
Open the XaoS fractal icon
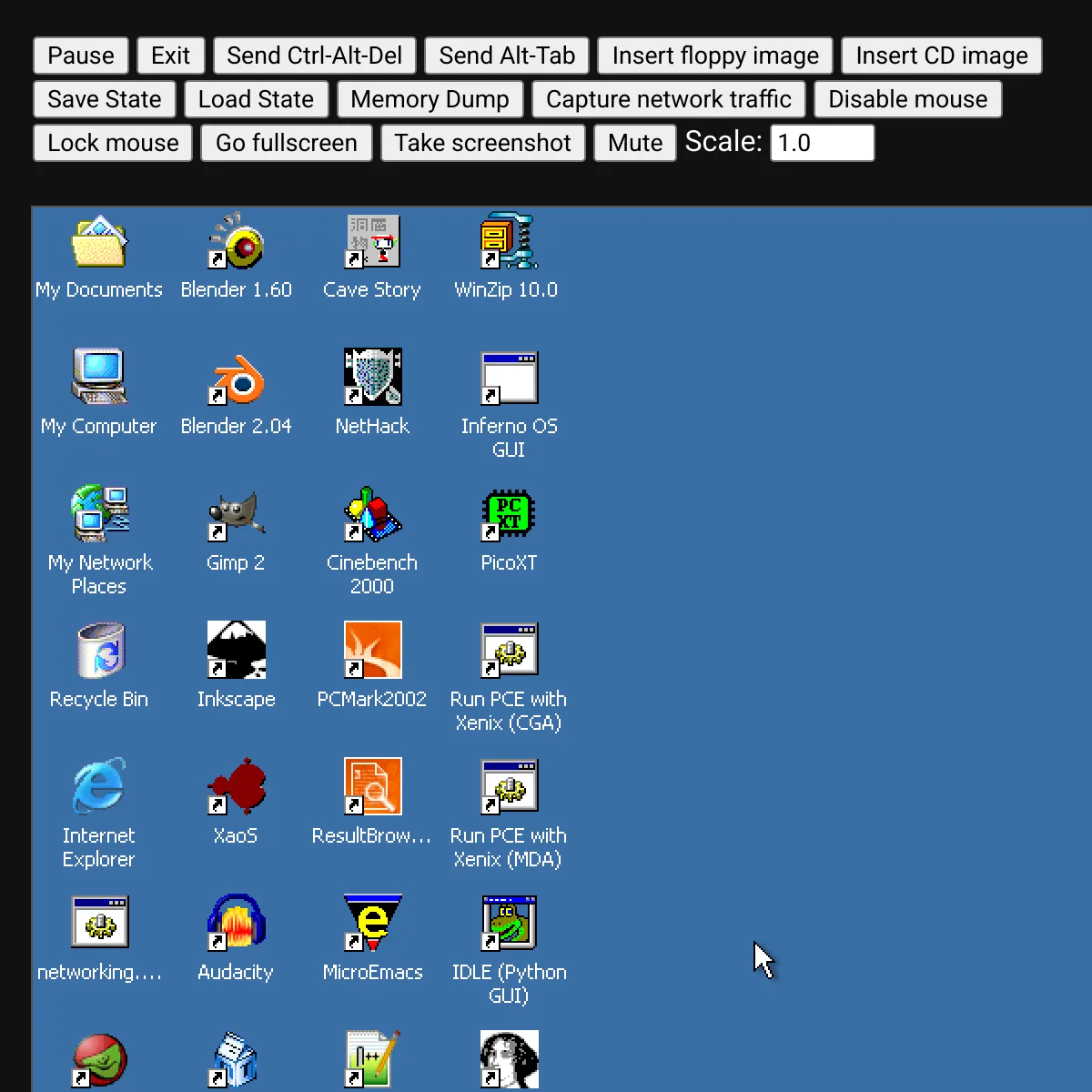point(236,787)
